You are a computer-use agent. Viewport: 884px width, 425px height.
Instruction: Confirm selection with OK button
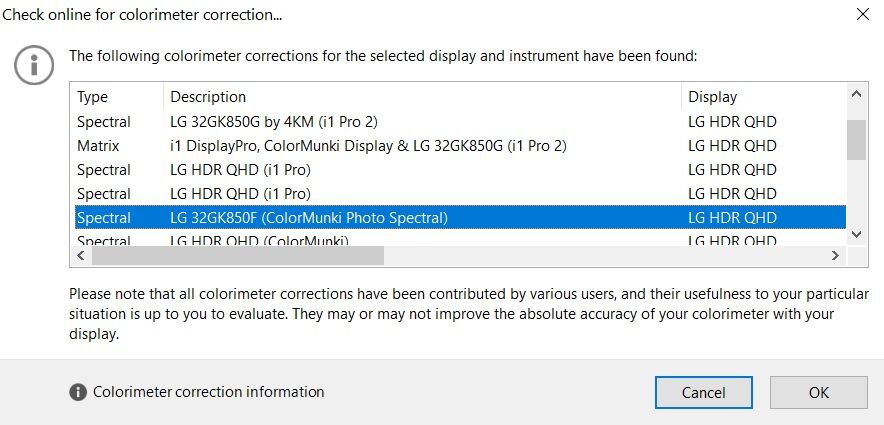click(x=819, y=392)
